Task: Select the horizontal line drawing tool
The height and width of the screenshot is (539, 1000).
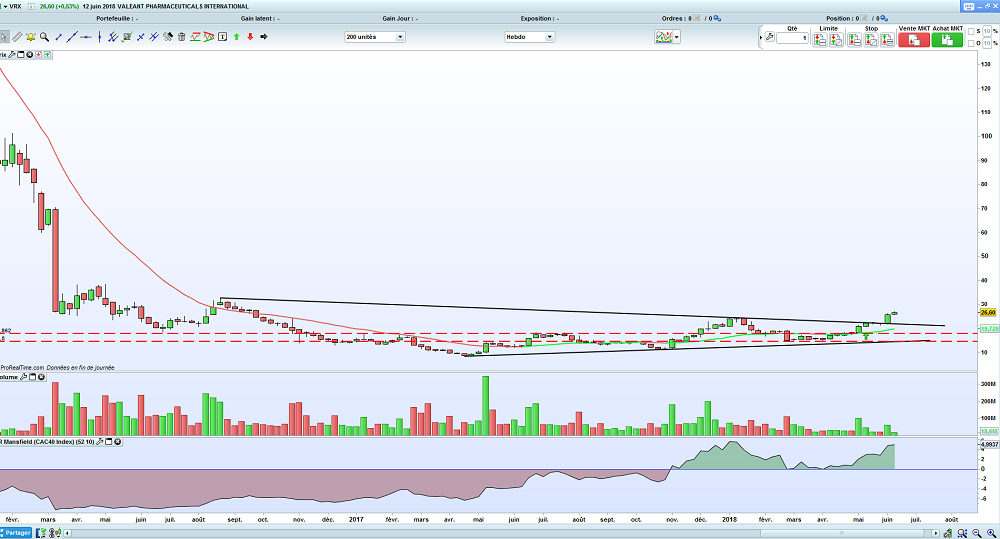Action: [x=85, y=37]
